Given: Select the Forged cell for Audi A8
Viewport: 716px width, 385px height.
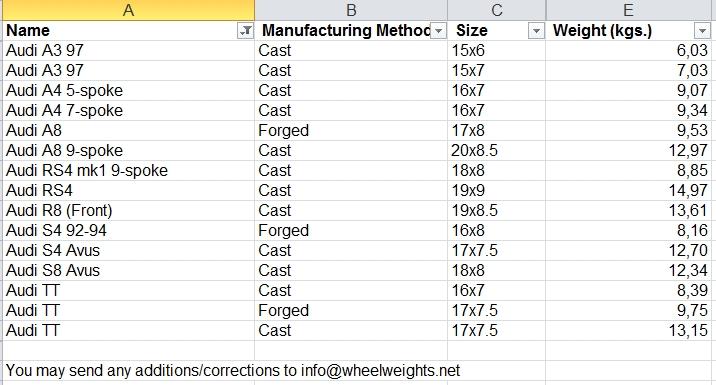Looking at the screenshot, I should pos(351,130).
